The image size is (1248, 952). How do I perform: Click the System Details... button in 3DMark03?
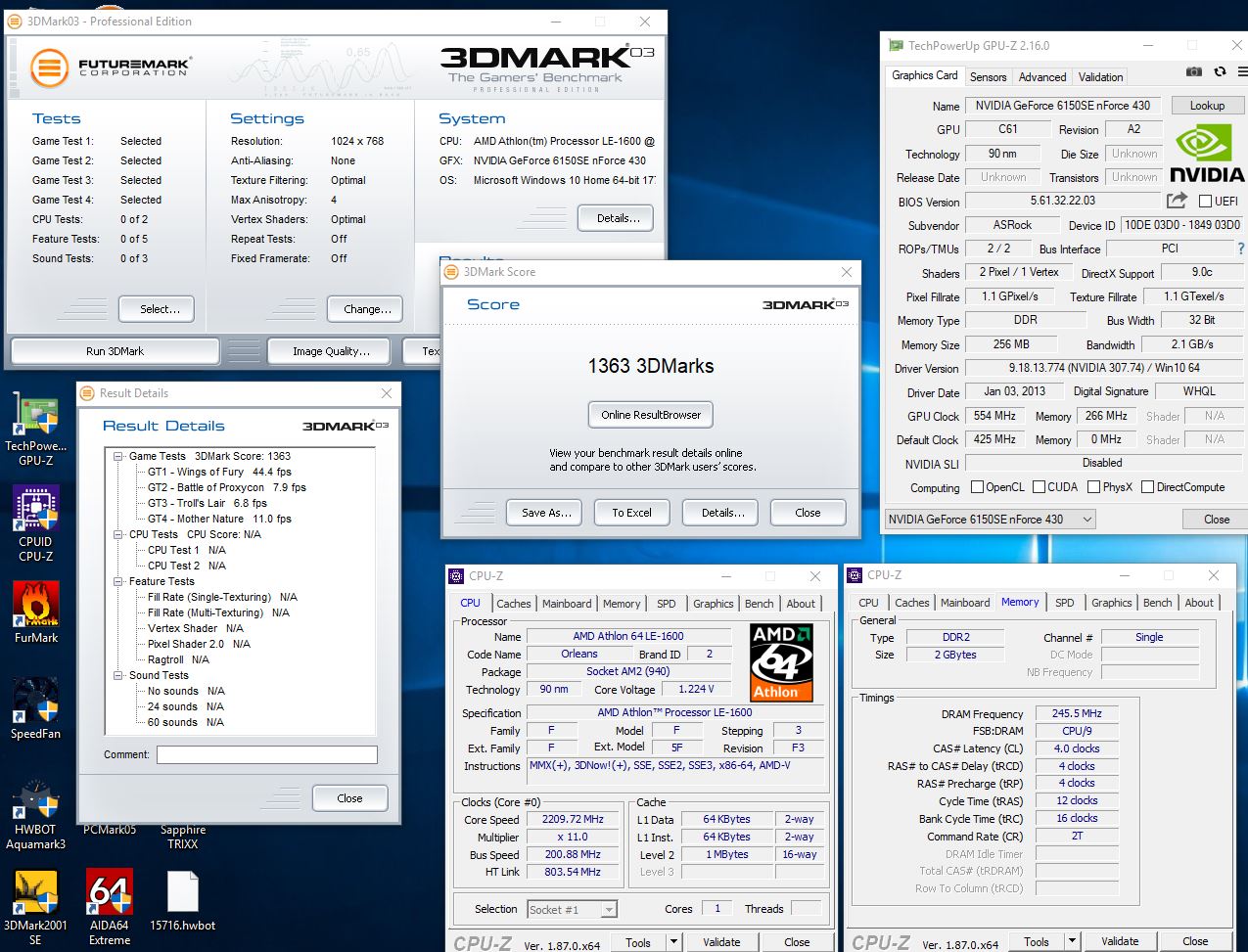click(x=616, y=218)
